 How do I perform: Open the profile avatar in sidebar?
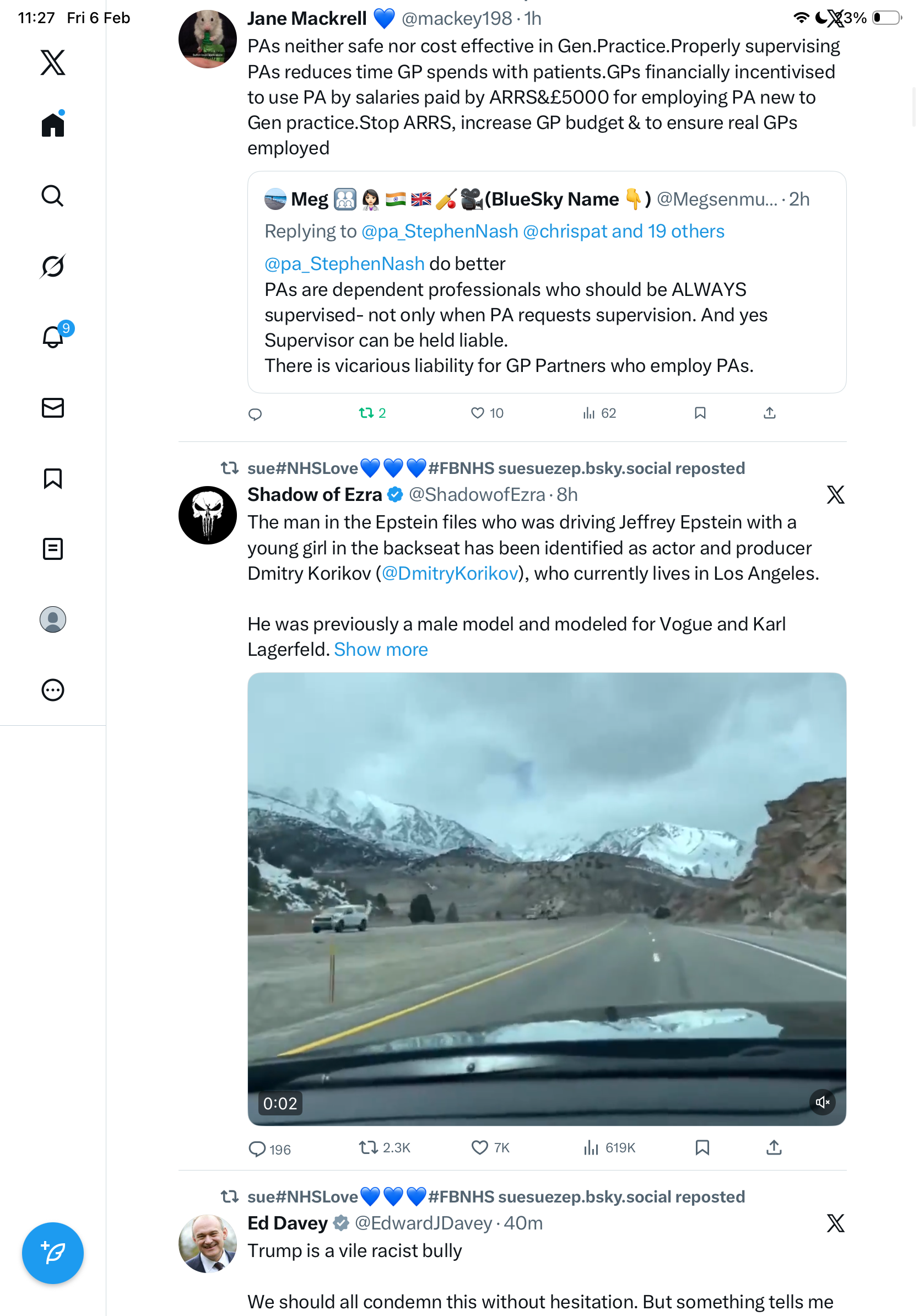pos(53,619)
